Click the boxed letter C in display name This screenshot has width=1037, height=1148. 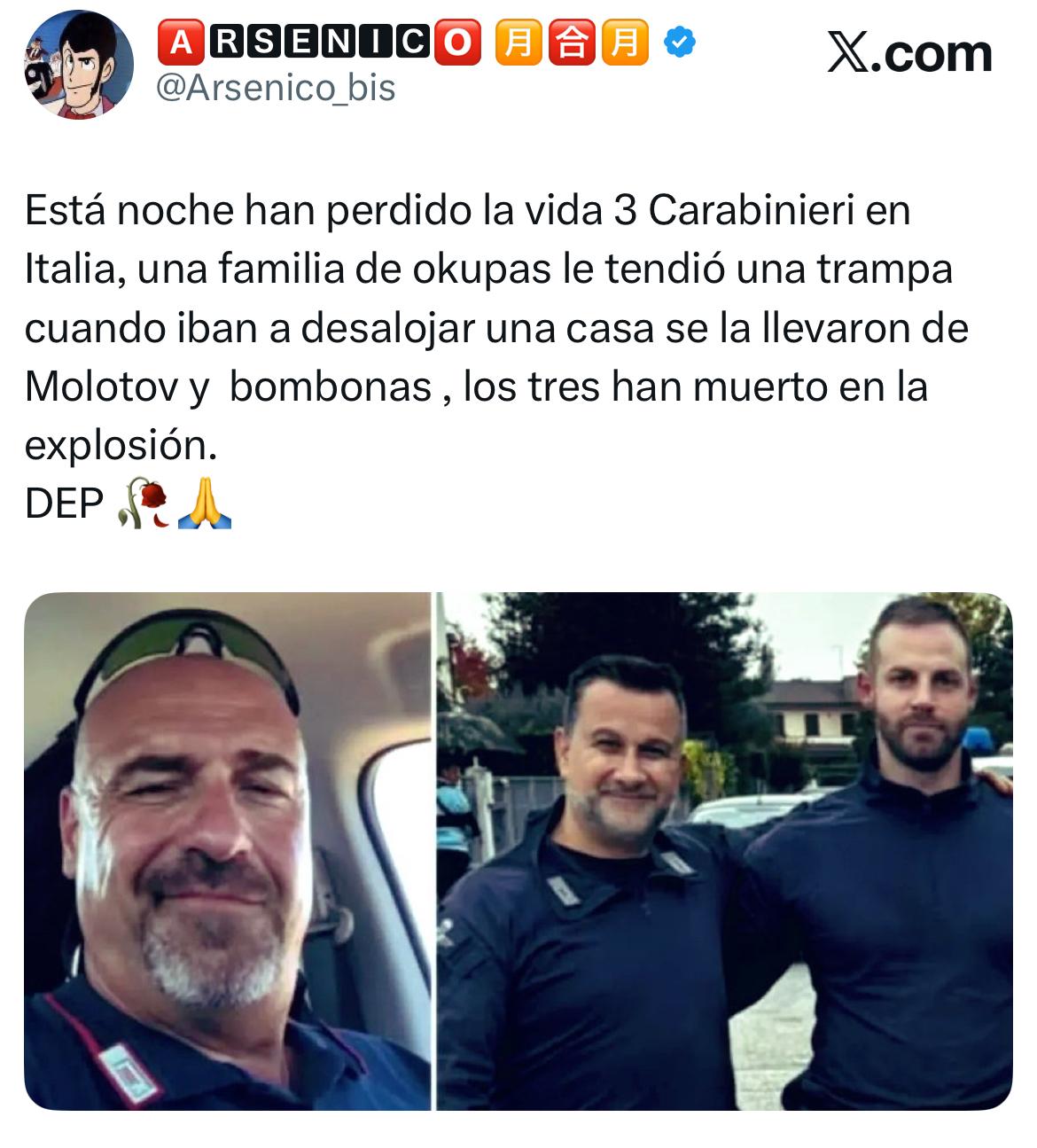[412, 43]
